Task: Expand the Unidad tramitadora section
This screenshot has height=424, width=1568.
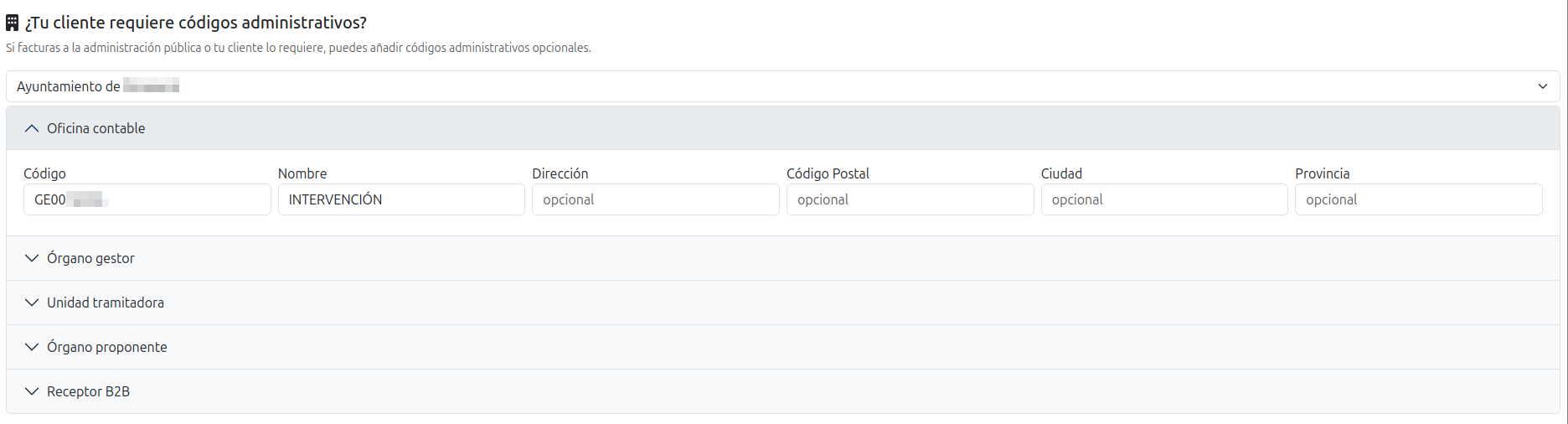Action: tap(106, 302)
